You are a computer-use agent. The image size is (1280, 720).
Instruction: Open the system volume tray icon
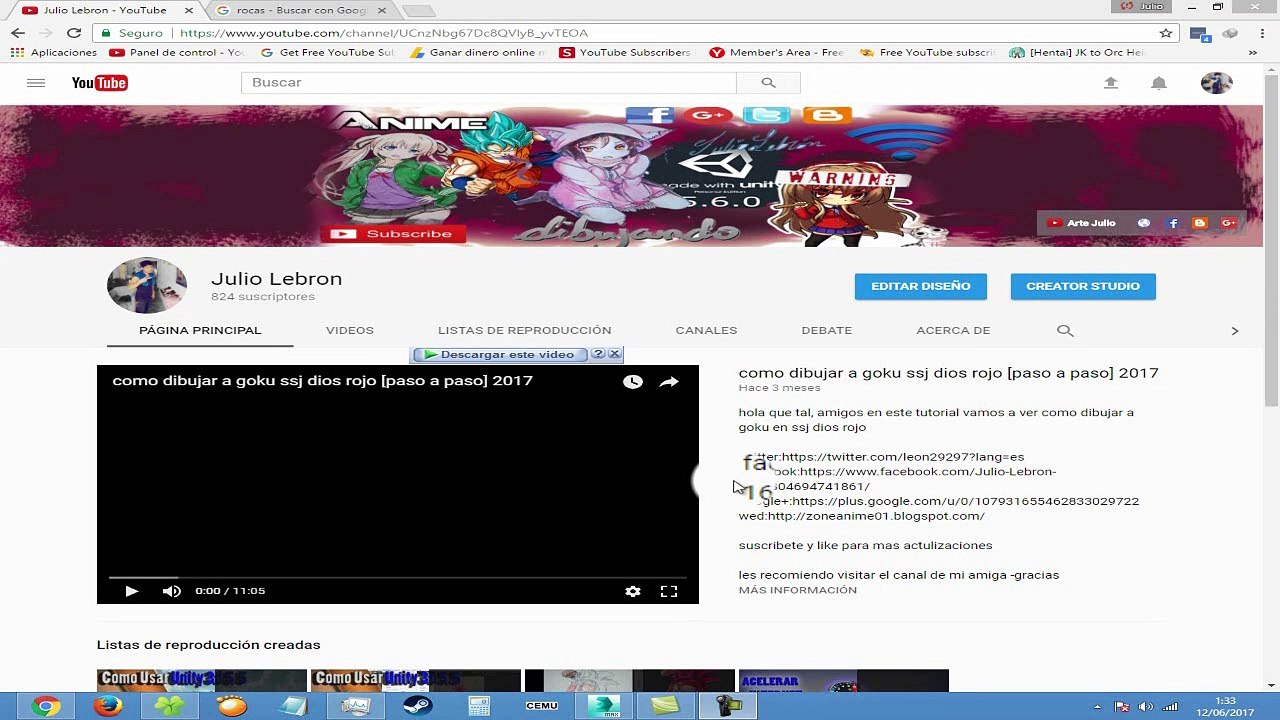click(1145, 707)
